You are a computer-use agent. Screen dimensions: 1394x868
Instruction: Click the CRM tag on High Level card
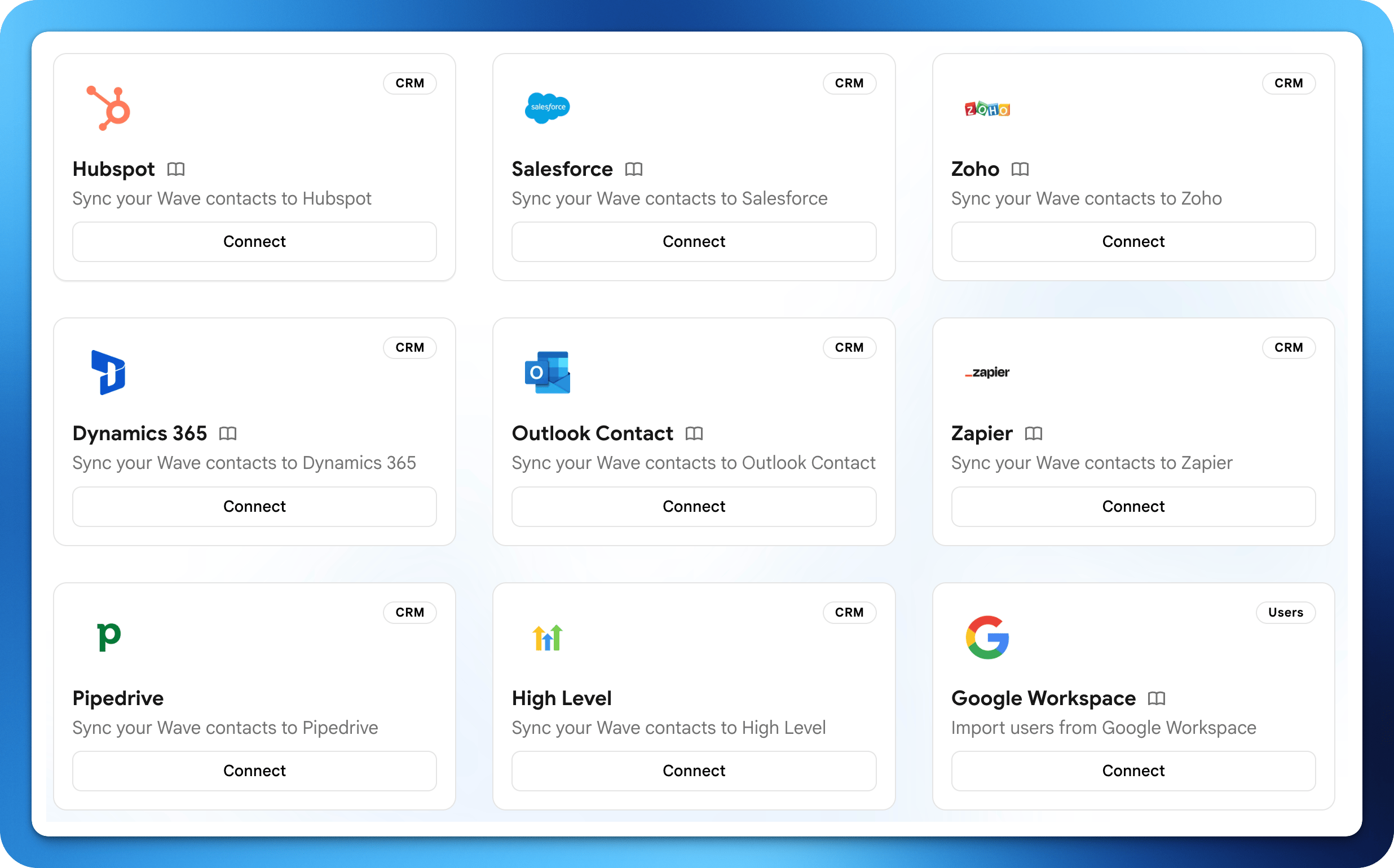(x=849, y=613)
